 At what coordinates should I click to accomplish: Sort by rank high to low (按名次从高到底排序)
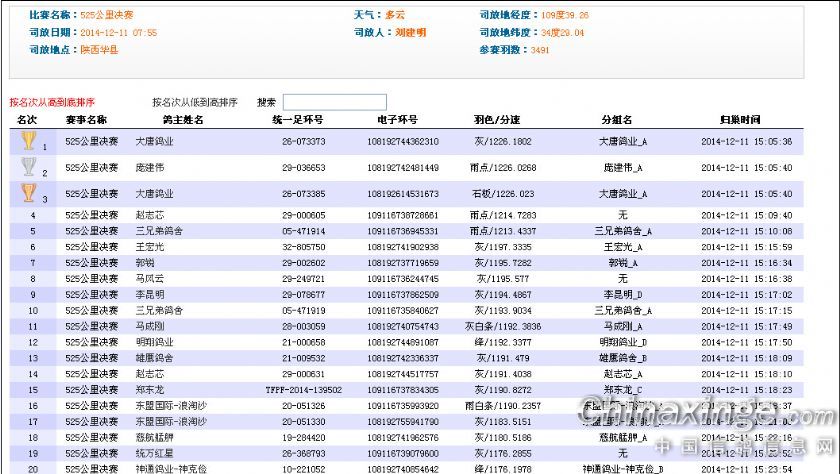[x=52, y=102]
